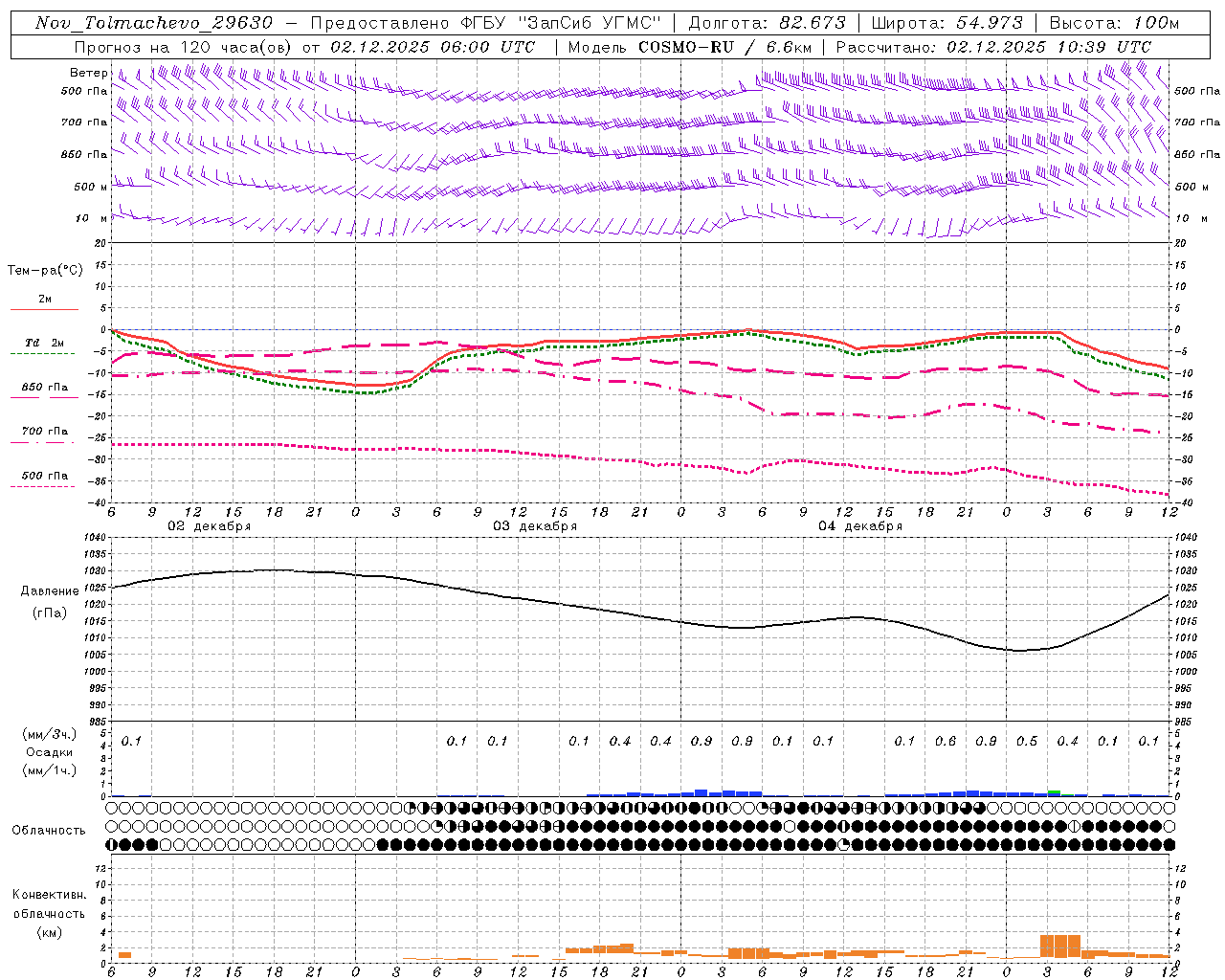The width and height of the screenshot is (1225, 980).
Task: Click the dash-dot line sample under "700 гПа" temperature legend
Action: [43, 442]
